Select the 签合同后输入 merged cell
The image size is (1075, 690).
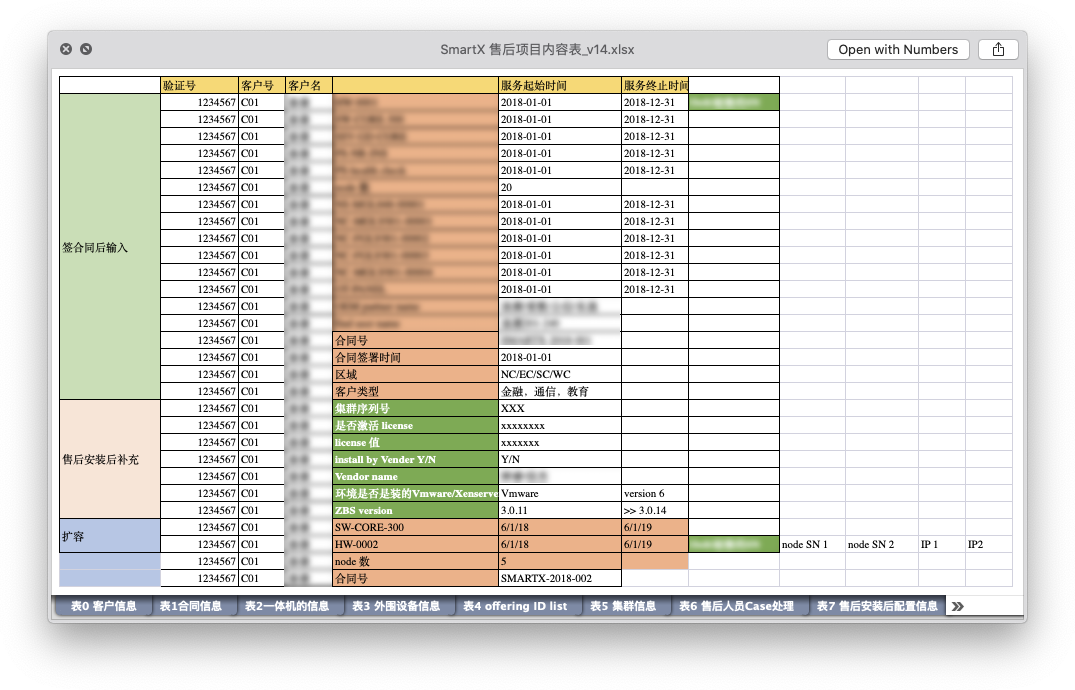point(110,247)
